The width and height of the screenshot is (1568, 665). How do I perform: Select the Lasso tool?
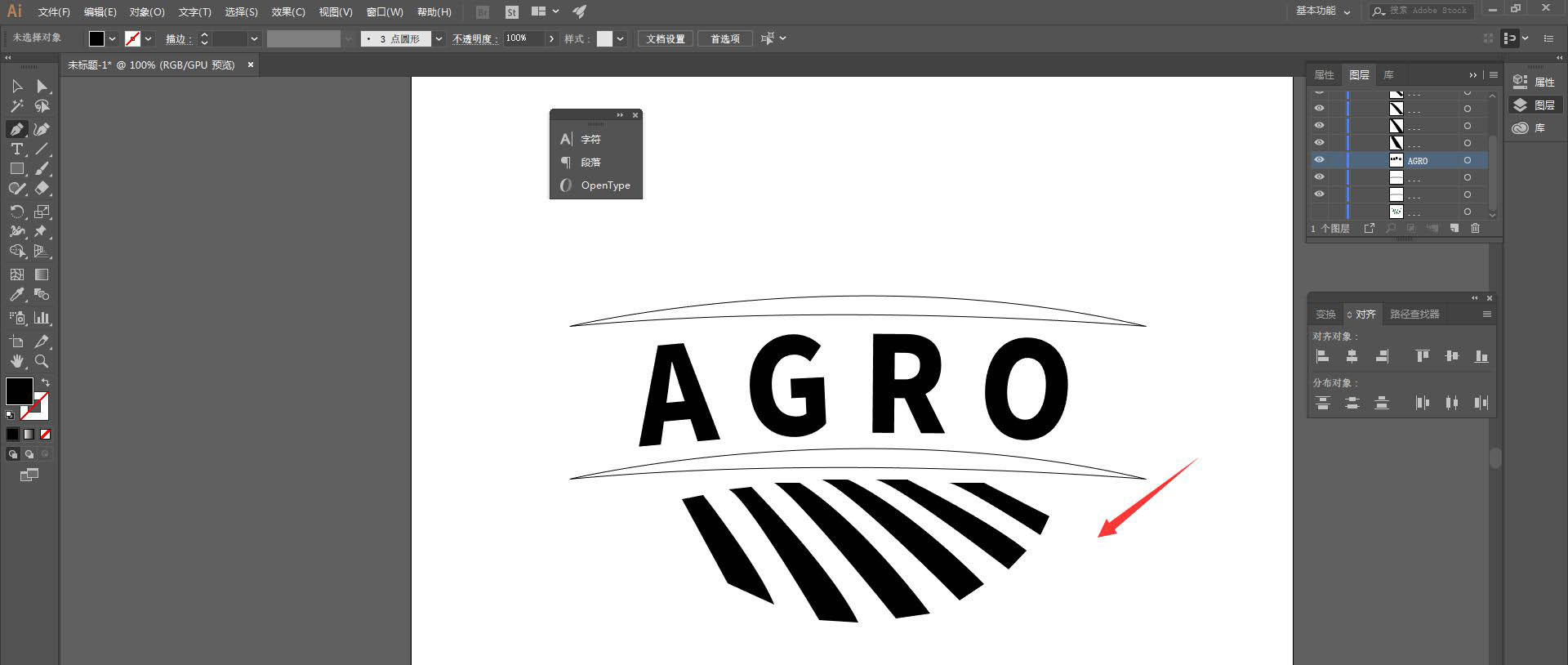pyautogui.click(x=42, y=106)
